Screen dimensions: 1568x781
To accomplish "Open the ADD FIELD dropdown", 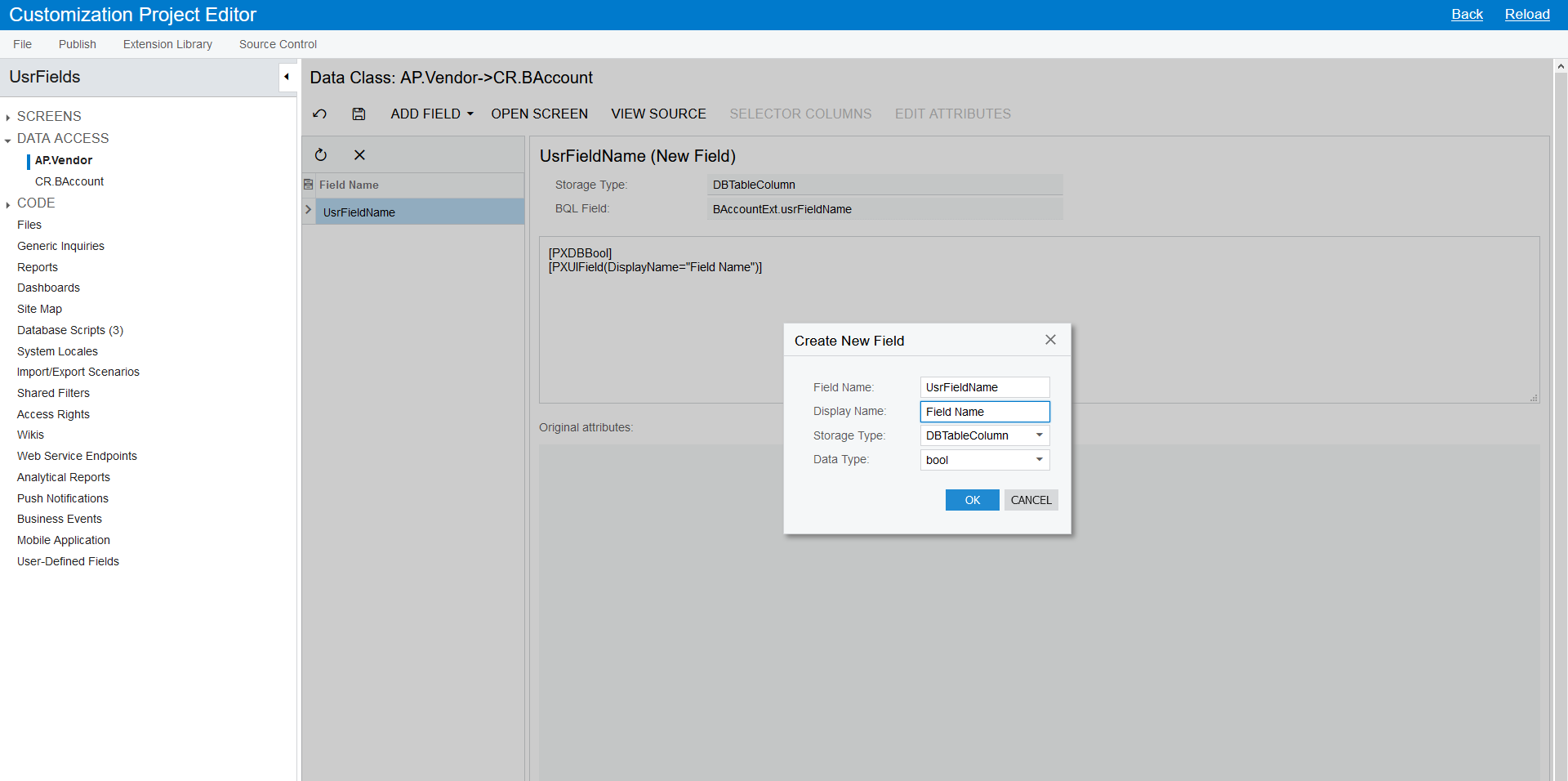I will point(431,114).
